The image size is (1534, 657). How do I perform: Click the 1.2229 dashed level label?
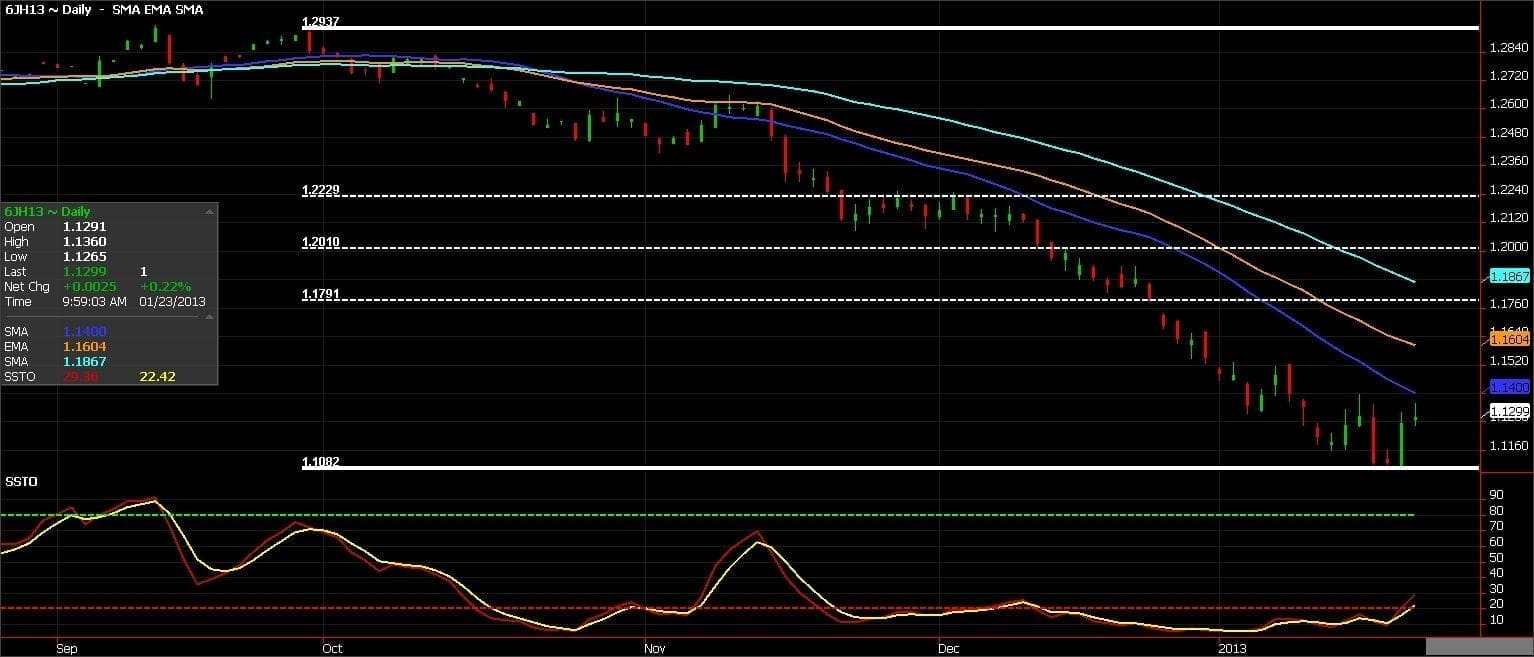[321, 190]
